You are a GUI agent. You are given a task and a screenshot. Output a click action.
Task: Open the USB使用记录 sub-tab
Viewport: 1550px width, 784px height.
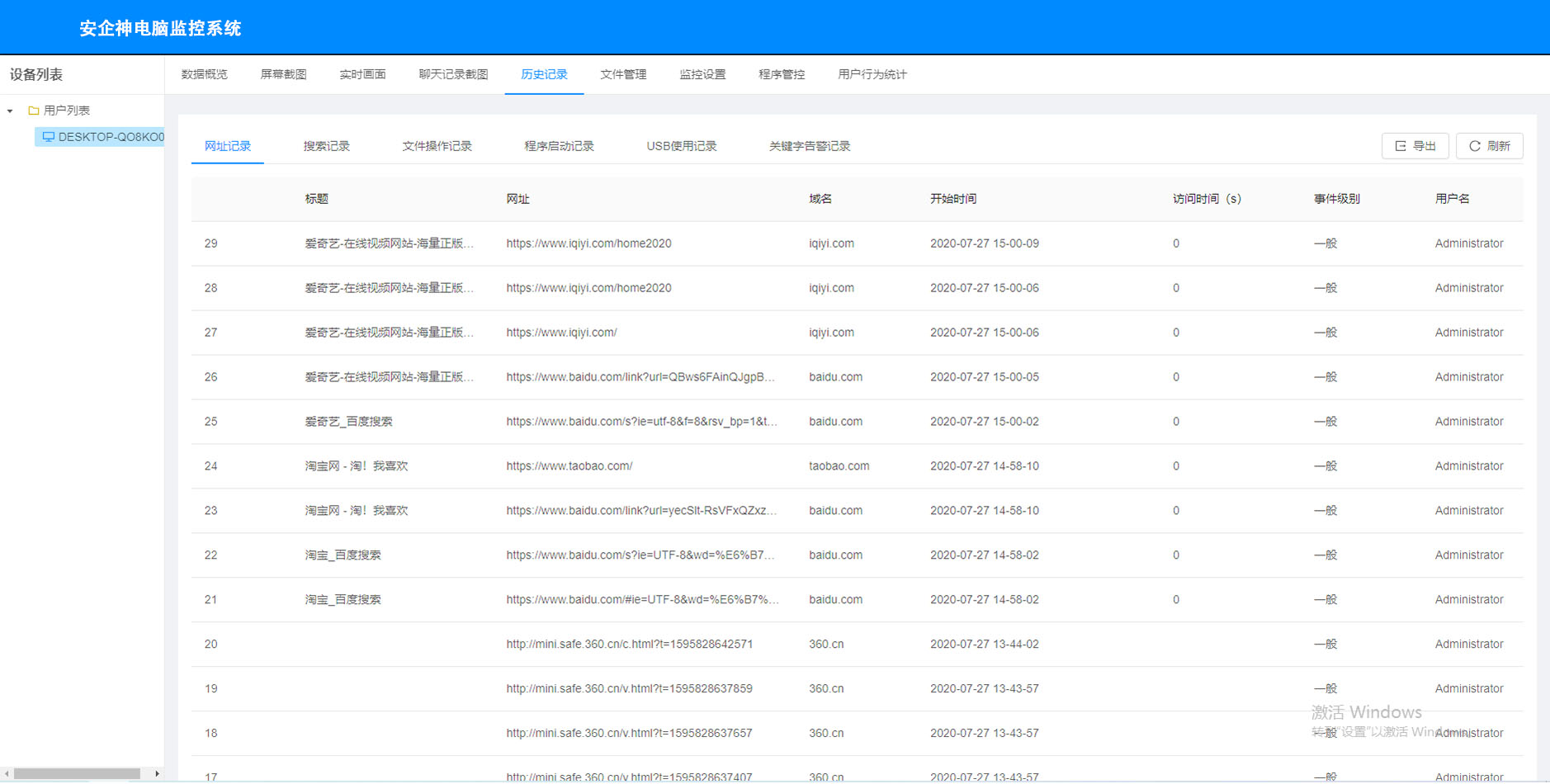tap(681, 146)
